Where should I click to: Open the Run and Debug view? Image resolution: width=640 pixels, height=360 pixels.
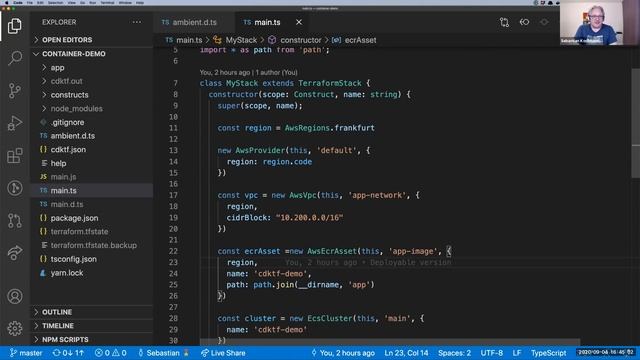coord(15,123)
